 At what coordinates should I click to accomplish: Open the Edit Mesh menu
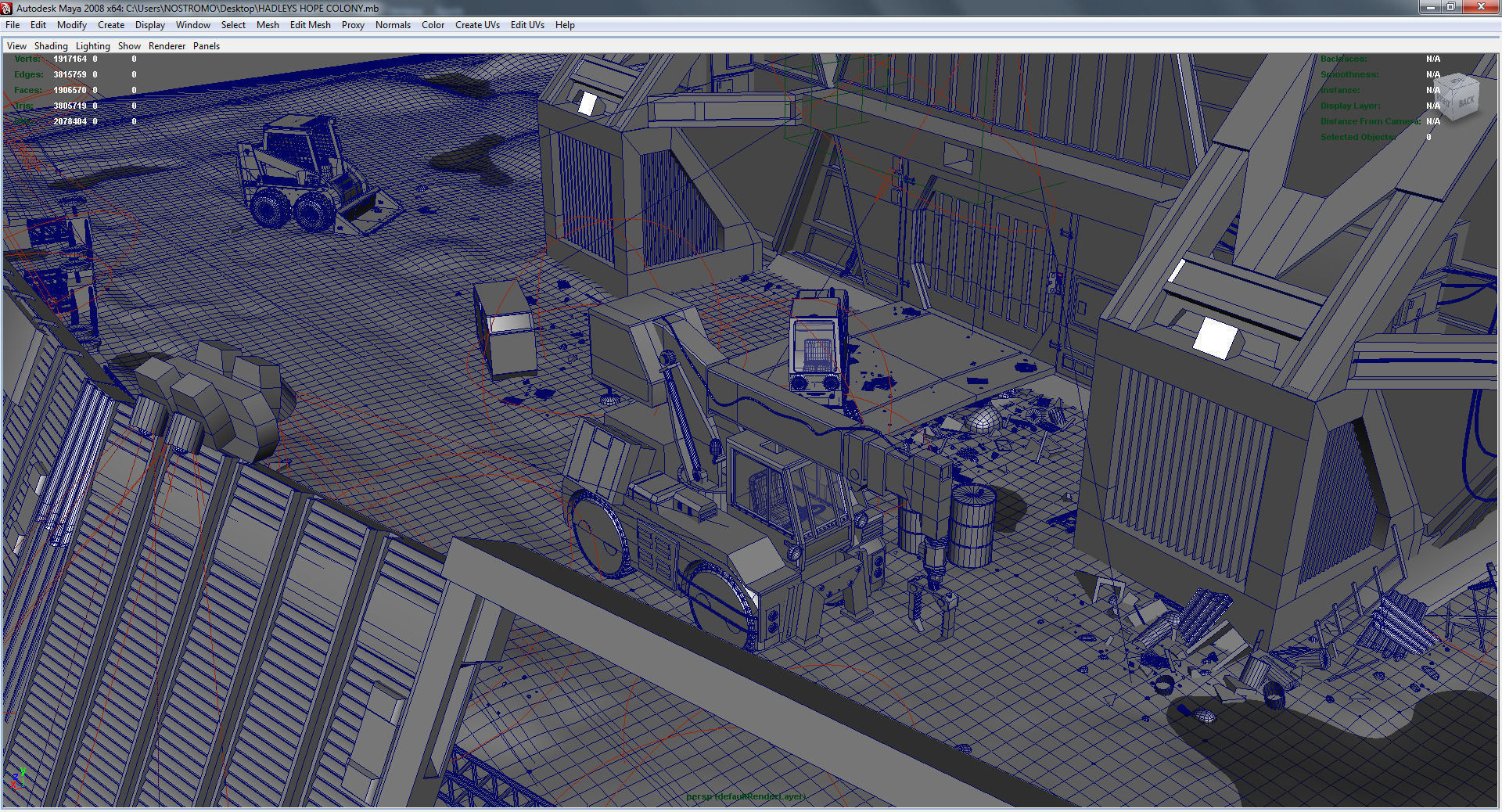click(311, 25)
